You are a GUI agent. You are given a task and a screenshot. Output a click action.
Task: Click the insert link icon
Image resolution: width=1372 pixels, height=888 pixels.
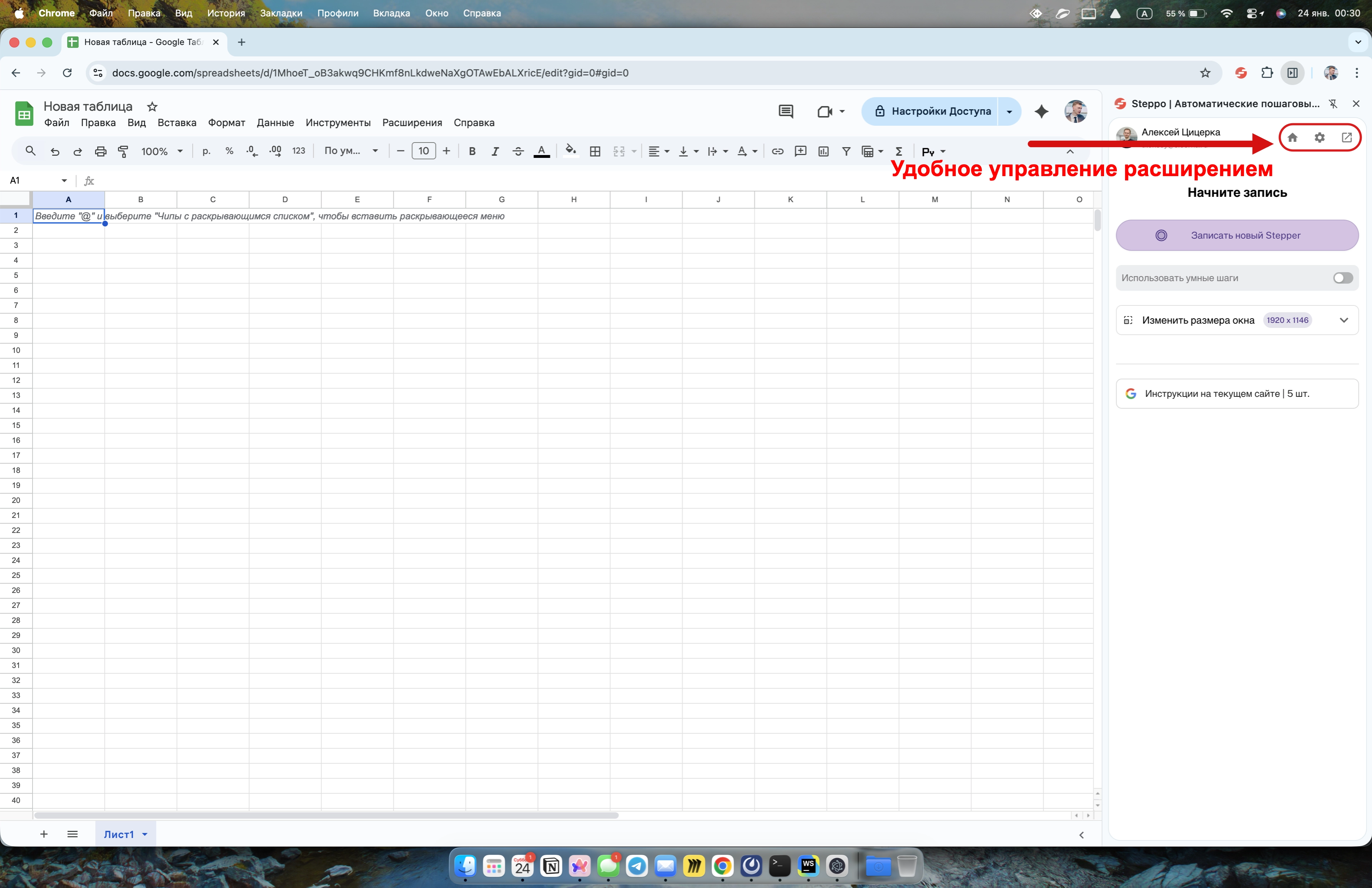pyautogui.click(x=777, y=151)
